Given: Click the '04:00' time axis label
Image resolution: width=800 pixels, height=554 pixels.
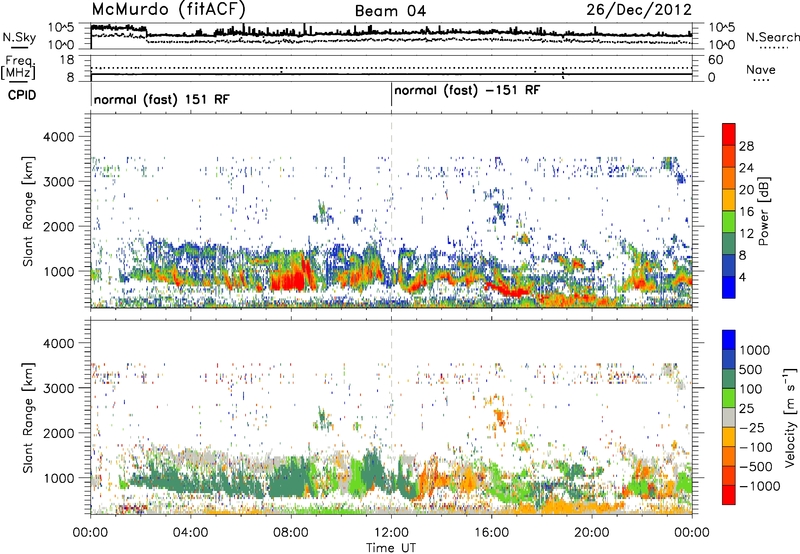Looking at the screenshot, I should (x=190, y=533).
